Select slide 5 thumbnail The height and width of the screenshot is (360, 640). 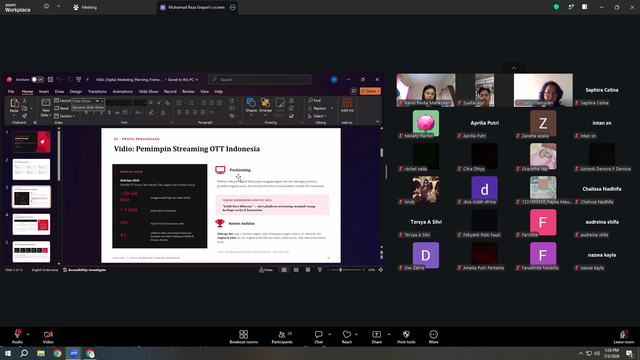31,251
